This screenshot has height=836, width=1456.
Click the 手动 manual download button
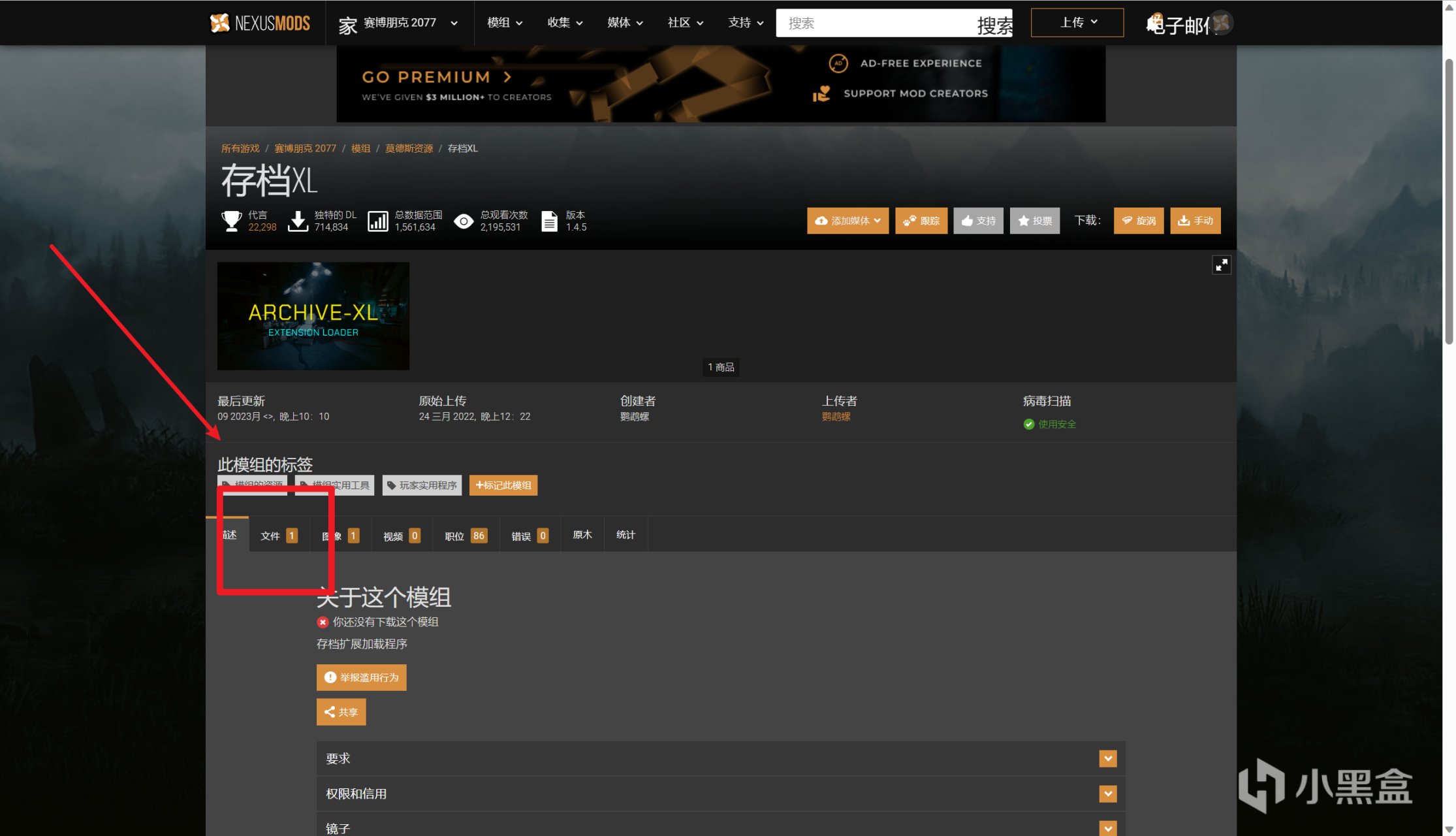point(1195,221)
